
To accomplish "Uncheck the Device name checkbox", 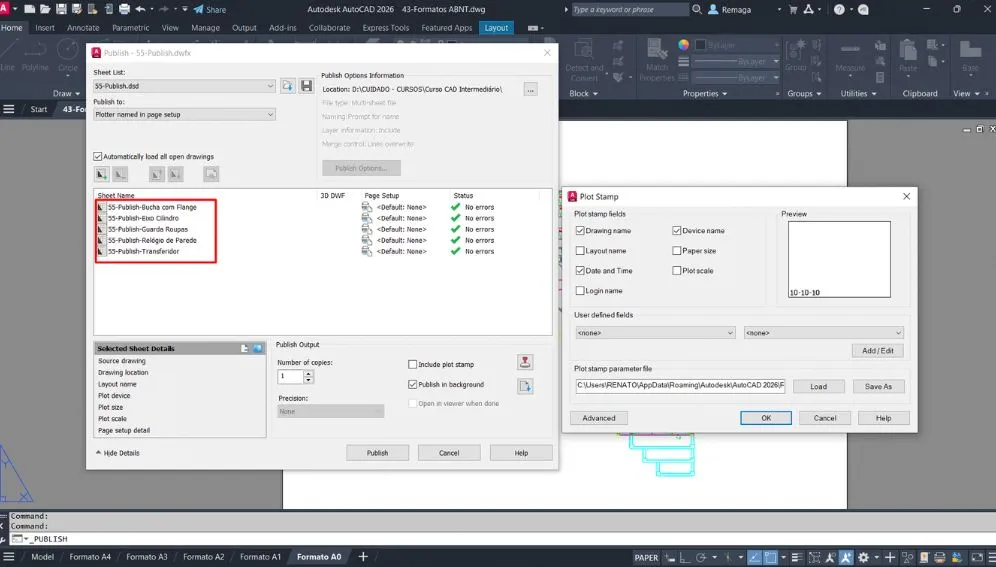I will coord(677,231).
